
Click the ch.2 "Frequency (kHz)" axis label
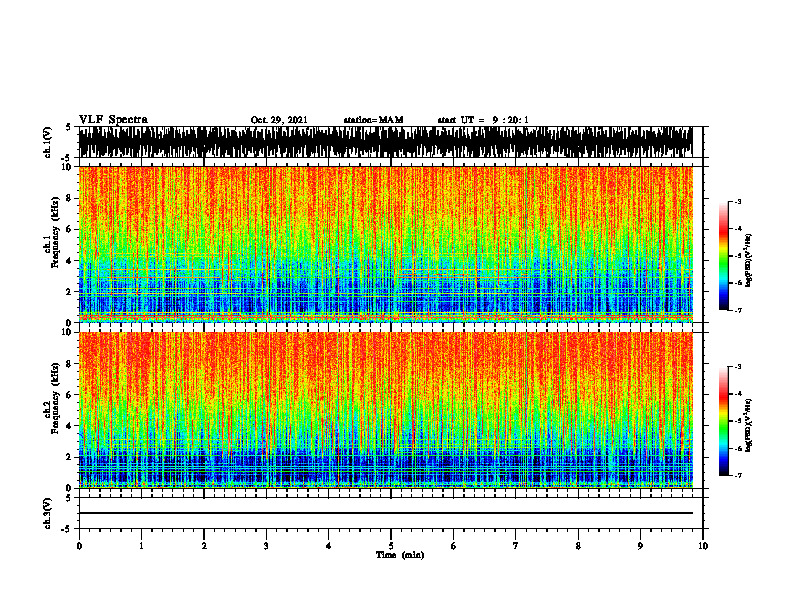[x=55, y=398]
